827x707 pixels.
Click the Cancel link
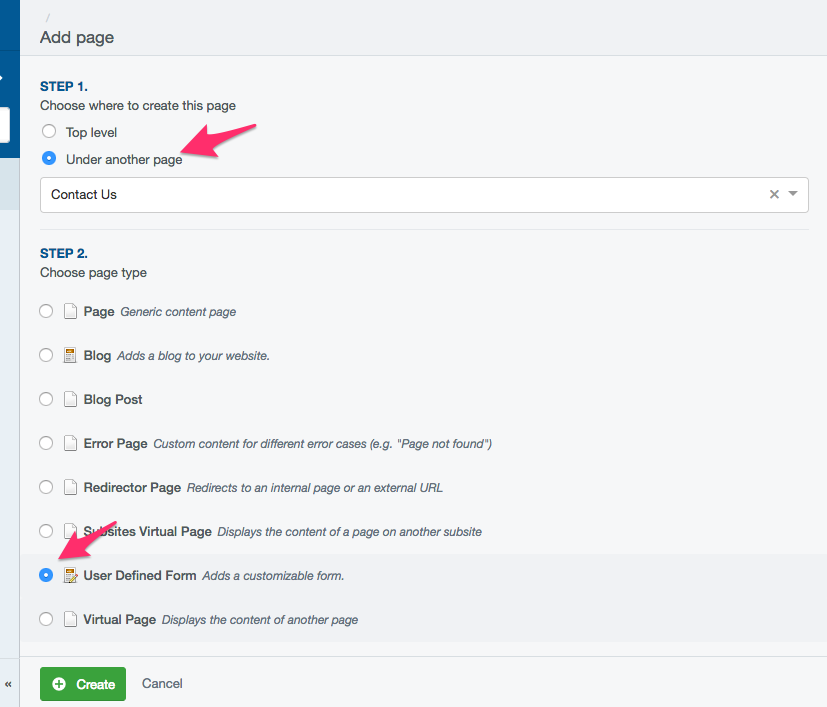coord(162,684)
